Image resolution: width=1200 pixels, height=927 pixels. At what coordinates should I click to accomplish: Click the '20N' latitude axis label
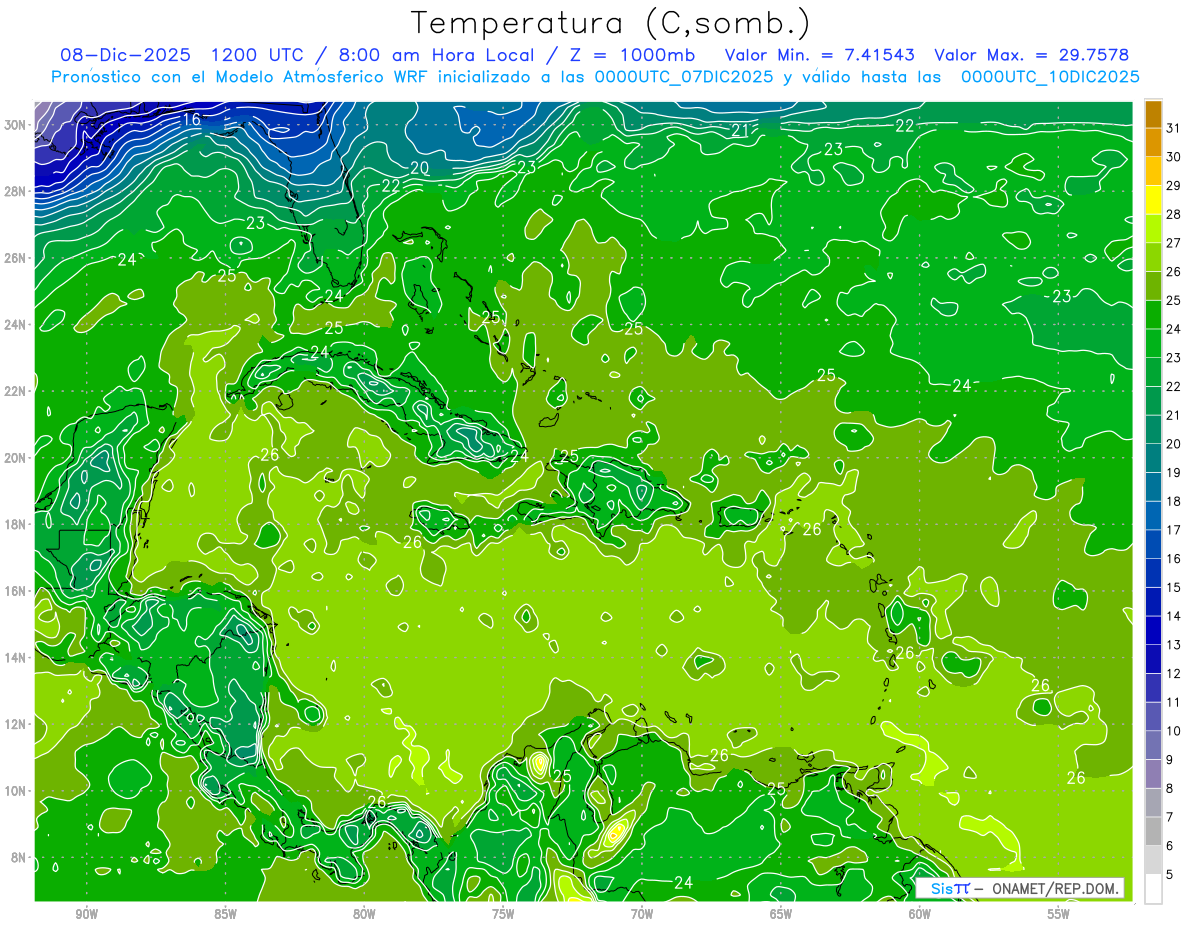pyautogui.click(x=16, y=458)
